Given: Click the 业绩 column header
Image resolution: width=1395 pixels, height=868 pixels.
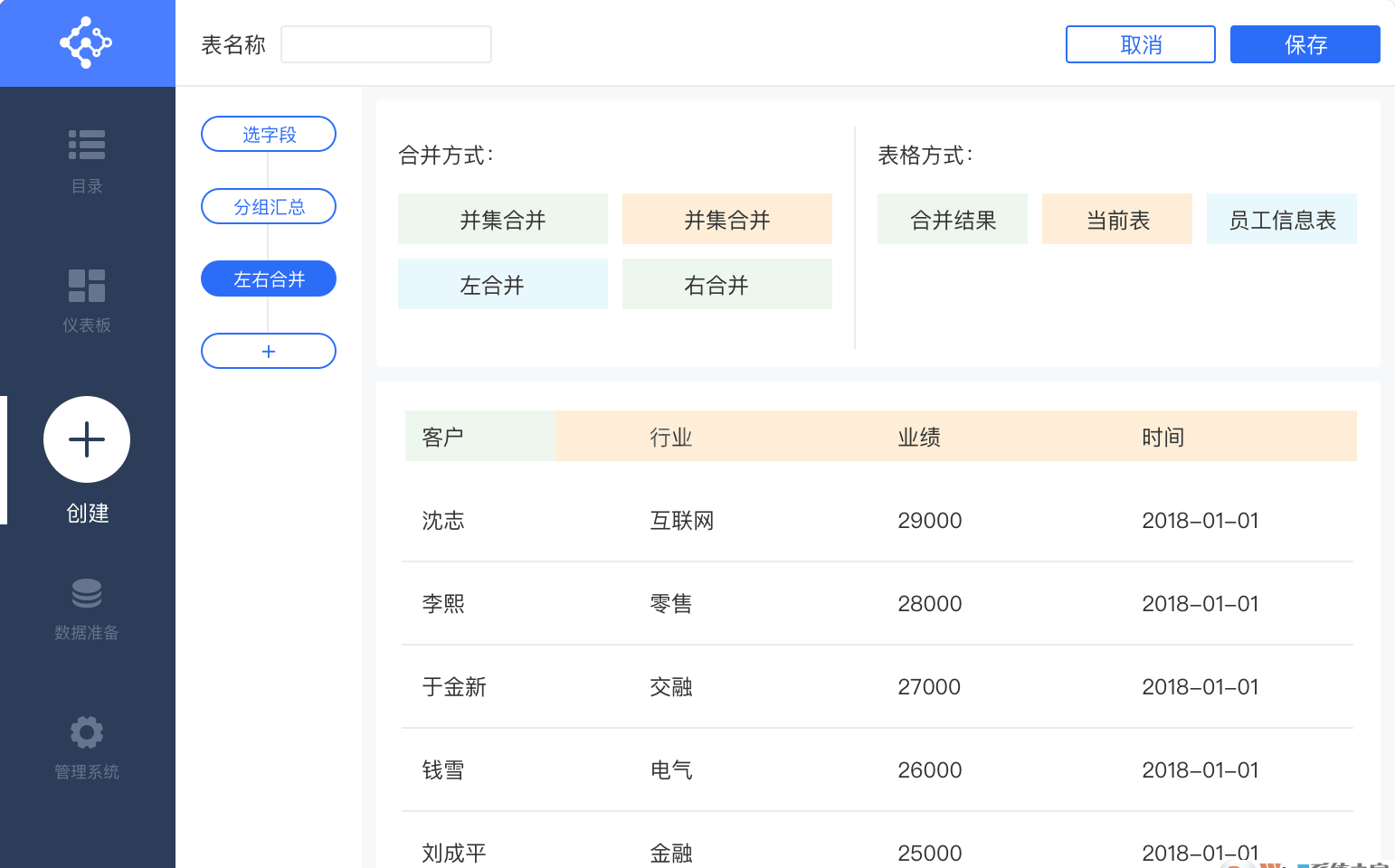Looking at the screenshot, I should tap(919, 438).
